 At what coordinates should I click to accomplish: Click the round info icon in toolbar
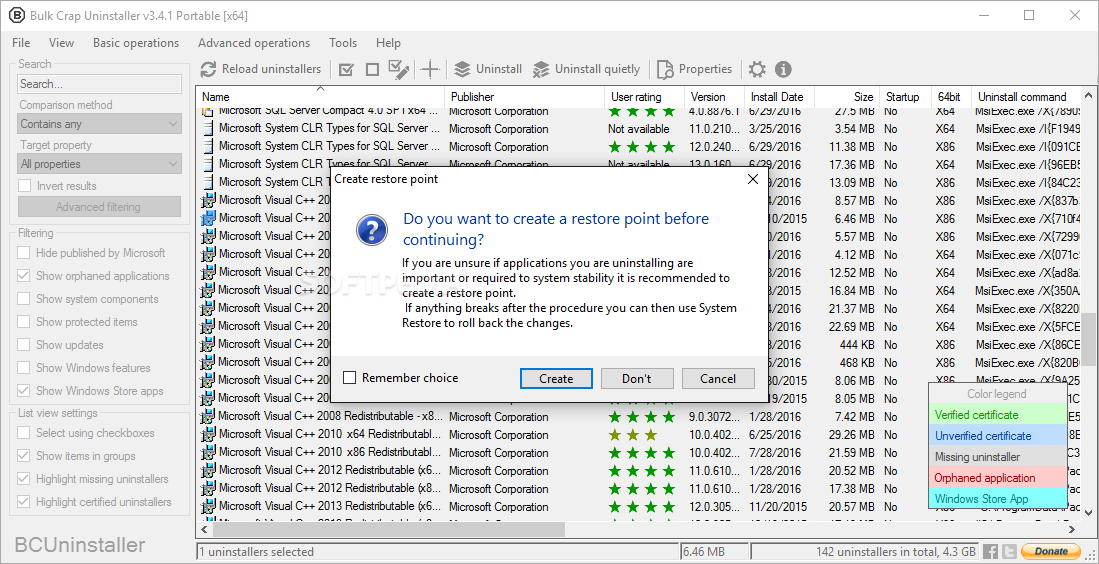784,69
